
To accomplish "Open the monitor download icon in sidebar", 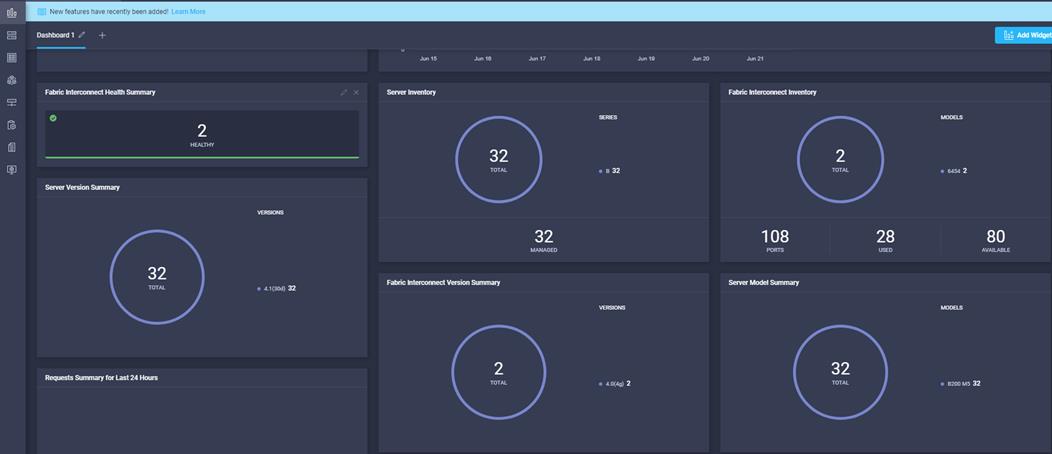I will 11,170.
